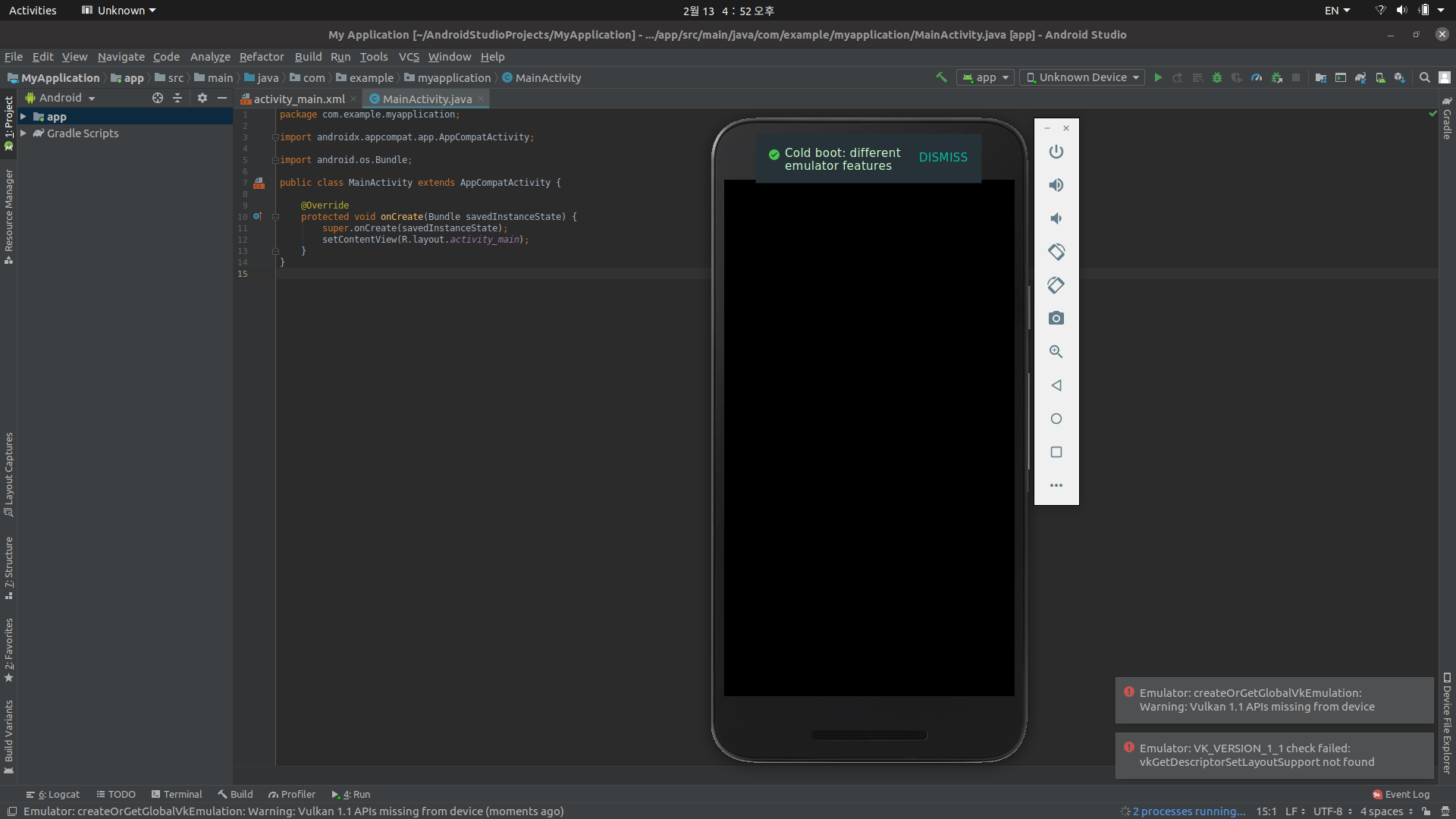Open the LF line separator selector
The width and height of the screenshot is (1456, 819).
point(1294,811)
